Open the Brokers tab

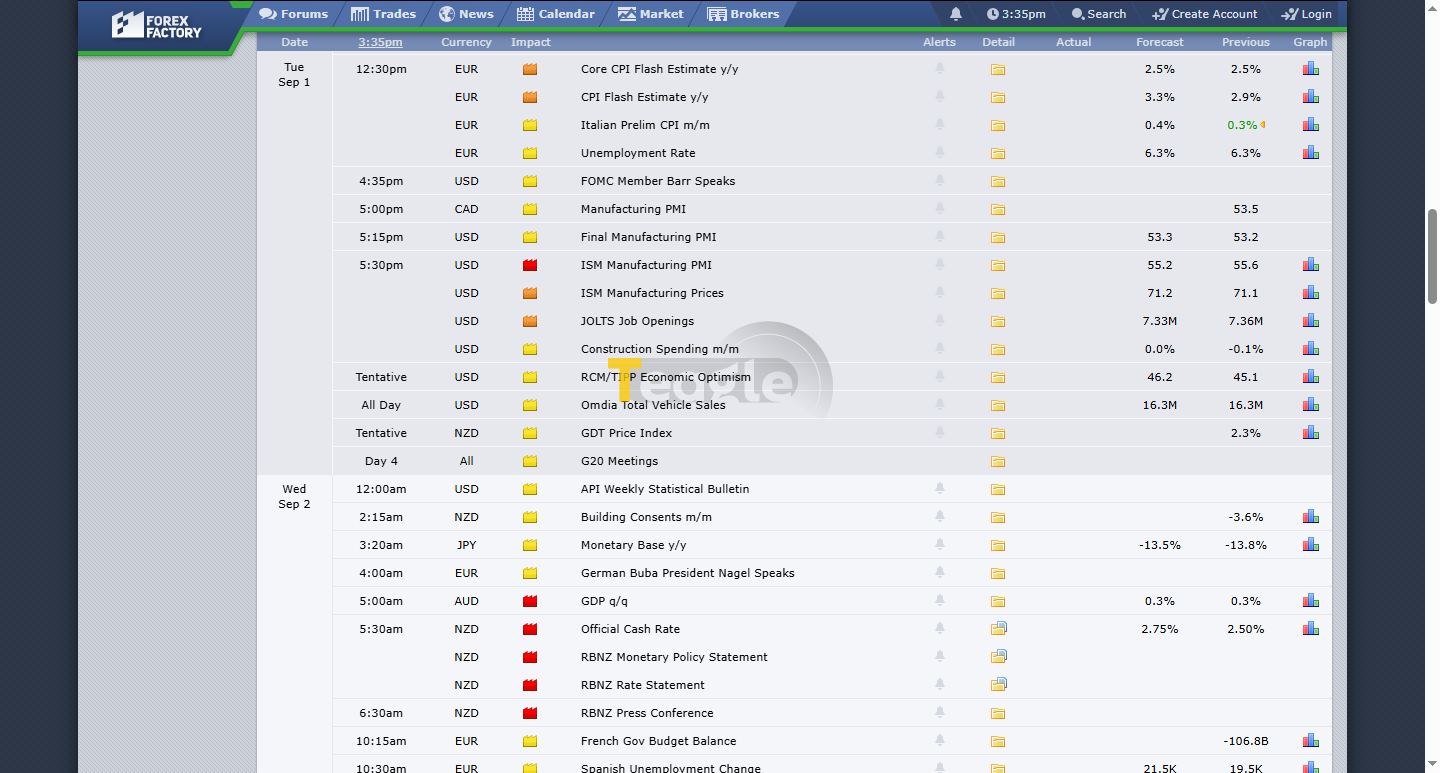click(x=743, y=14)
